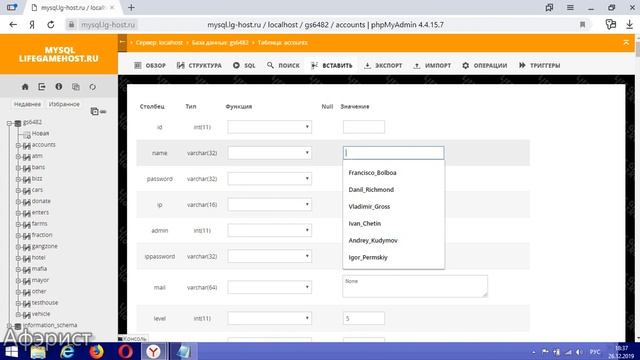Expand the accounts table node
The width and height of the screenshot is (640, 360).
pyautogui.click(x=18, y=145)
